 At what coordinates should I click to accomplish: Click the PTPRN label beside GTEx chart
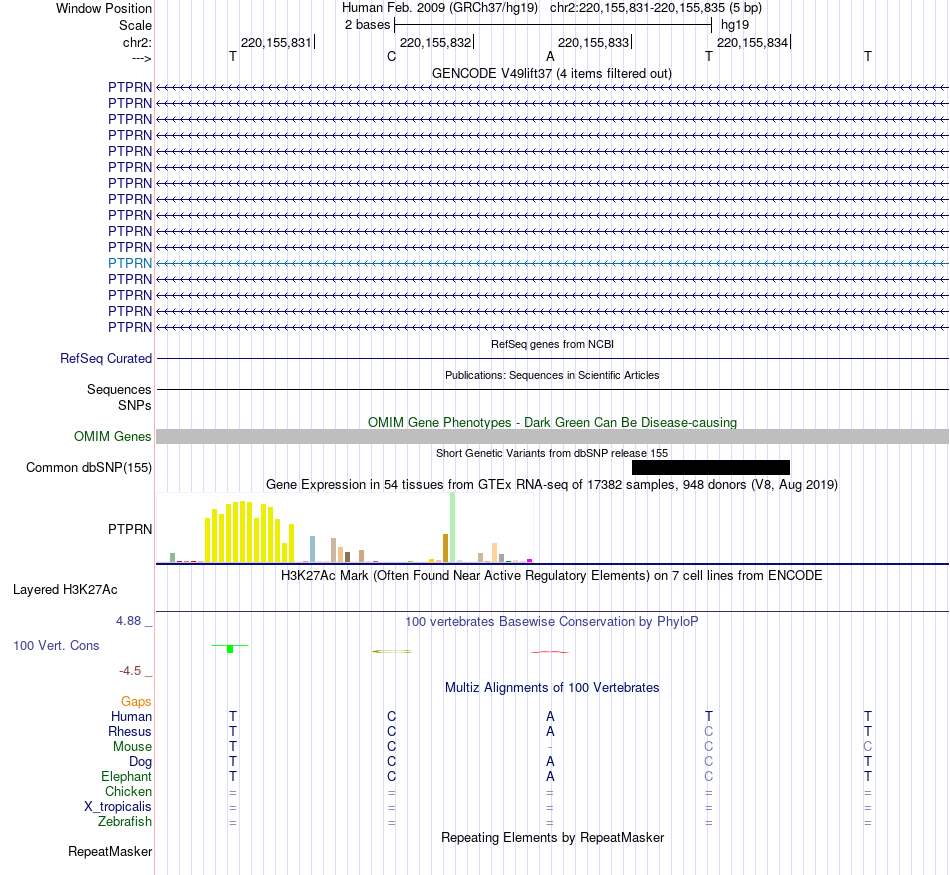coord(130,529)
